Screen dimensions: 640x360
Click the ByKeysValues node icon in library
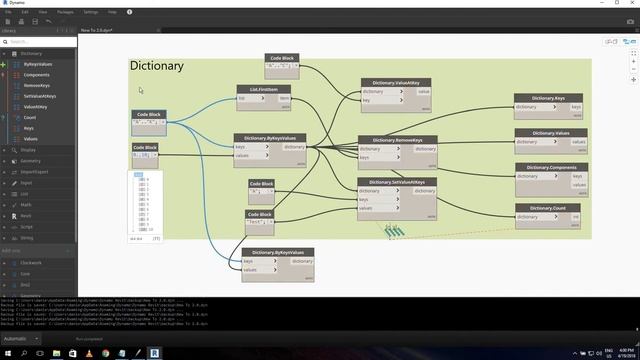[17, 64]
